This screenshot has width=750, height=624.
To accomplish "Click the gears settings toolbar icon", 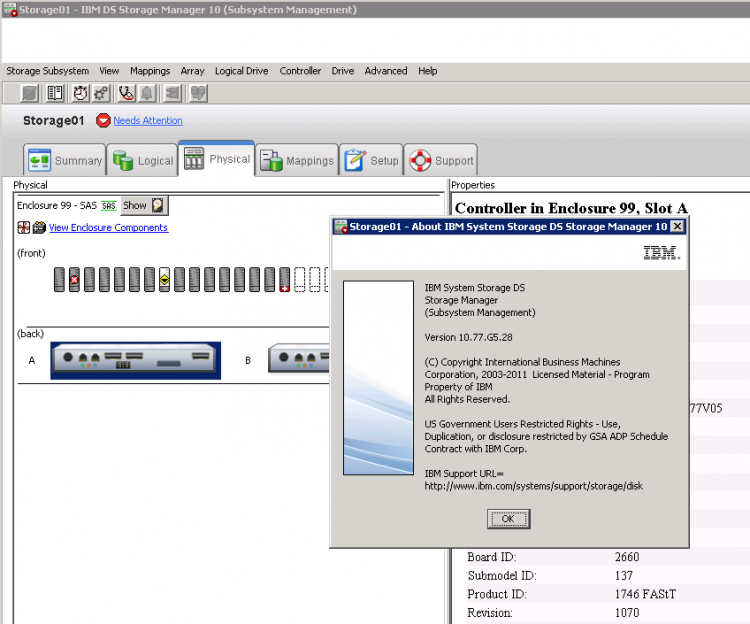I will 101,93.
